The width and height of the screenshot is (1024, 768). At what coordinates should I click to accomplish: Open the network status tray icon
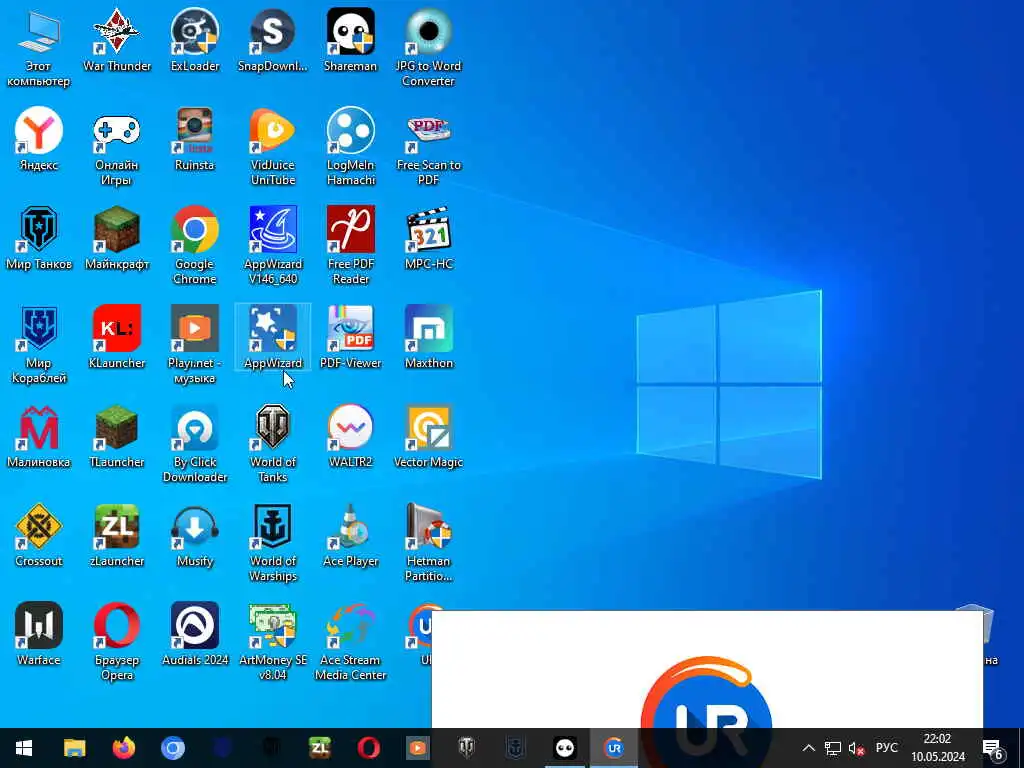[833, 748]
